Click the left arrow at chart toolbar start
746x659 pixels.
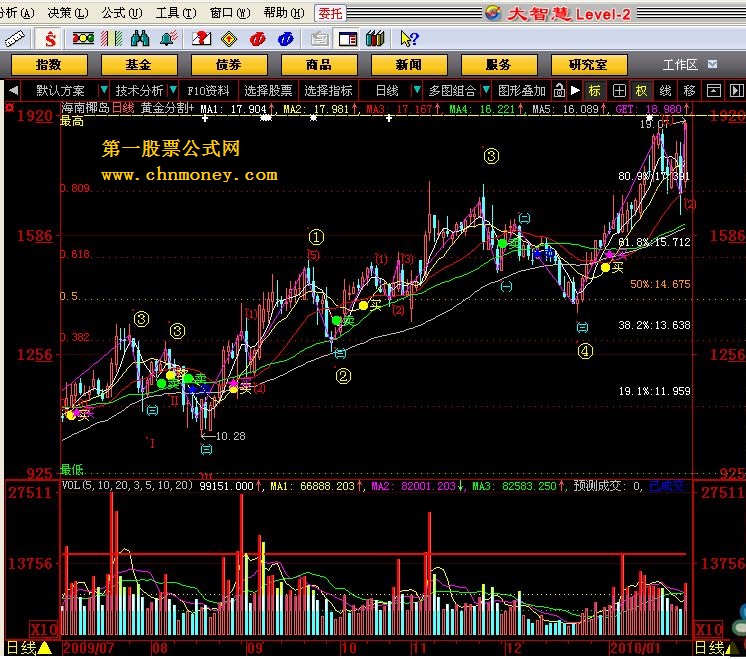[x=13, y=90]
